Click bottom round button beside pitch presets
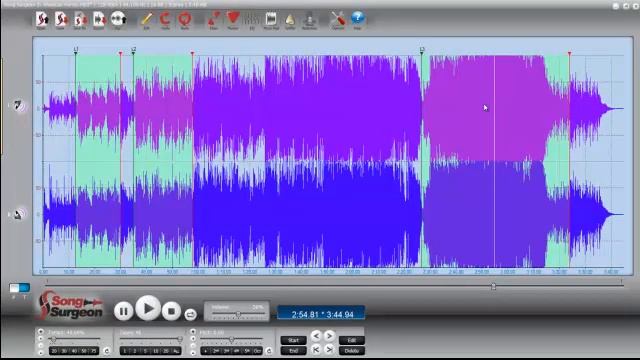 (193, 353)
